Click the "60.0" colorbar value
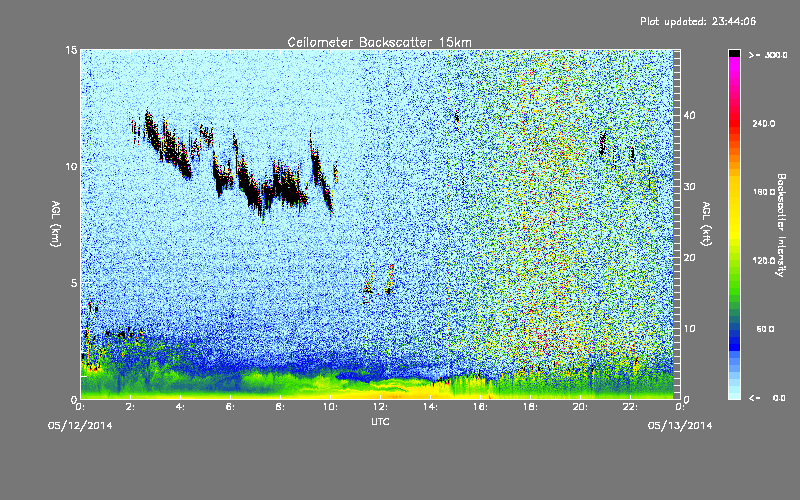Screen dimensions: 800x500 [x=765, y=329]
